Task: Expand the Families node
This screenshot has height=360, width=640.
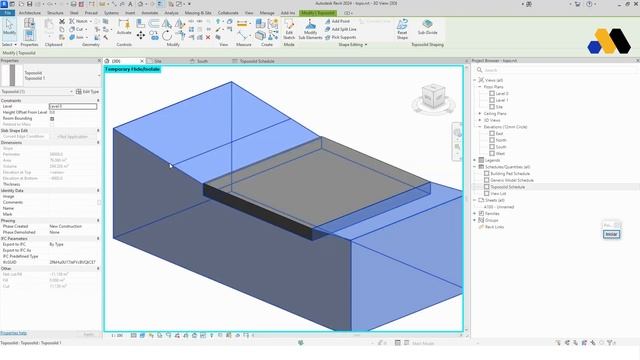Action: pos(475,213)
